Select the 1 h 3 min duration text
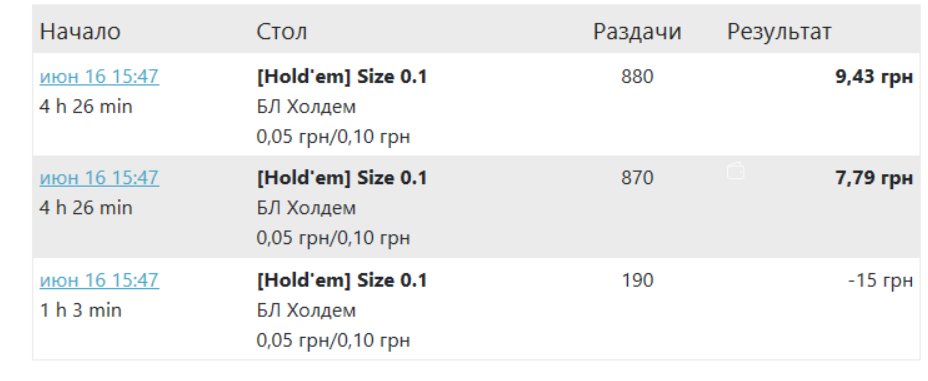Image resolution: width=928 pixels, height=381 pixels. 80,310
